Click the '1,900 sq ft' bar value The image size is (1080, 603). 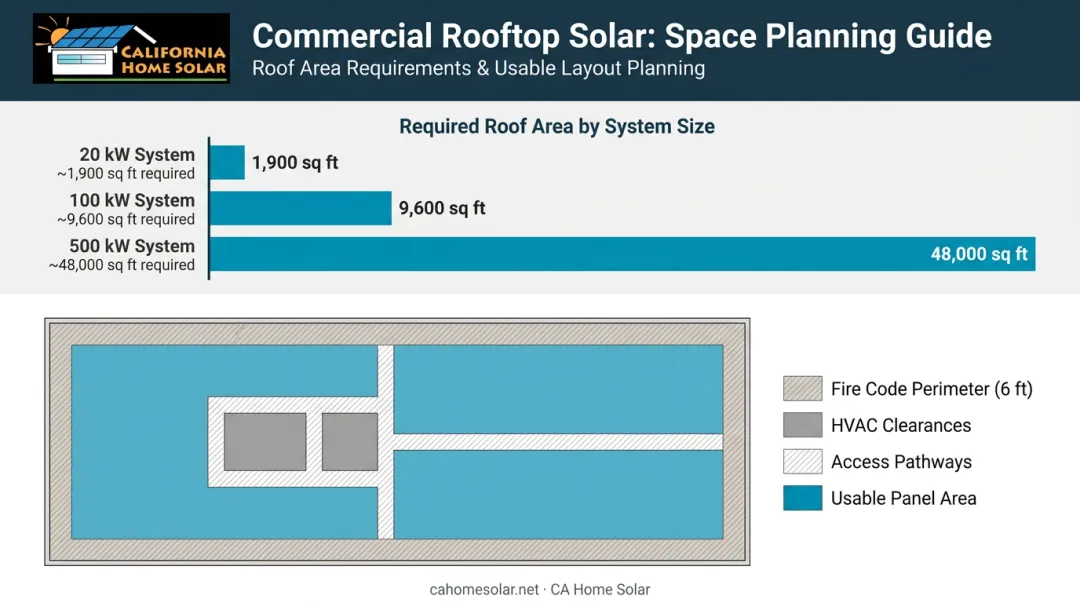[x=295, y=163]
